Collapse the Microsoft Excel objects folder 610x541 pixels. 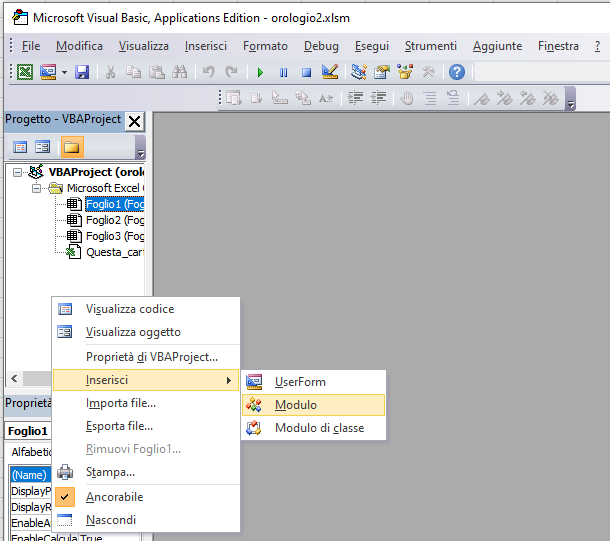37,189
